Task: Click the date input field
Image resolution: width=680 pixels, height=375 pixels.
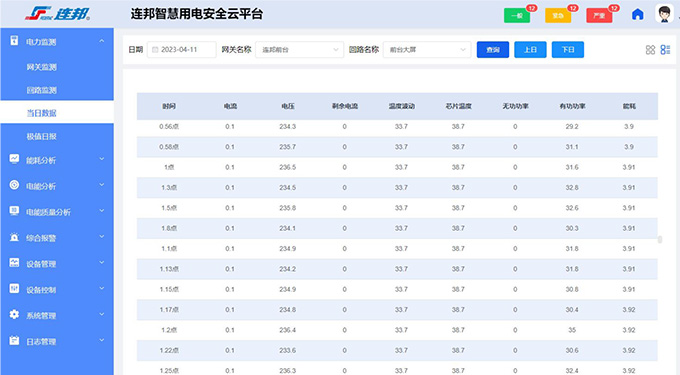Action: [x=182, y=50]
